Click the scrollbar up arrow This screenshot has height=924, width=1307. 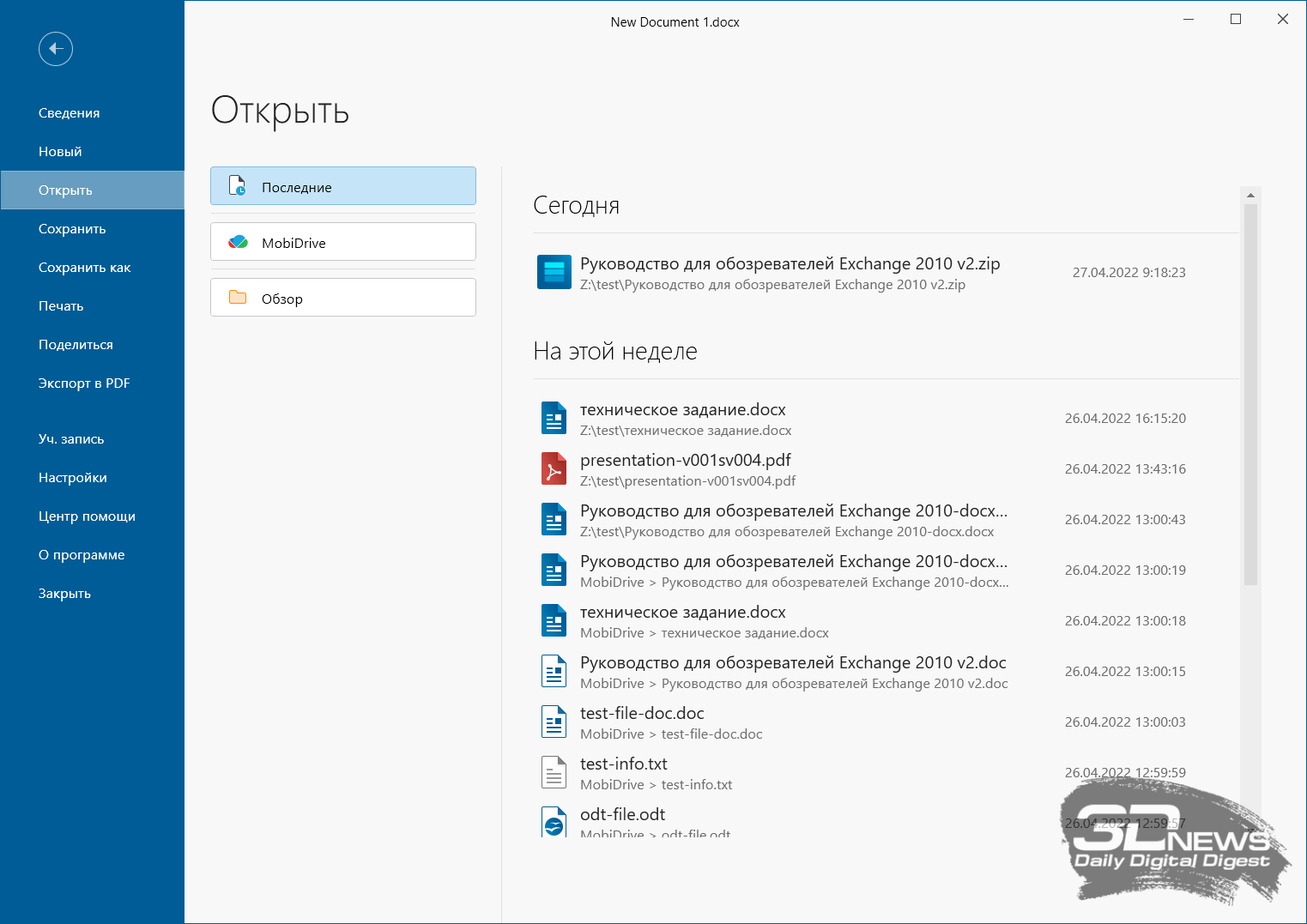pos(1250,196)
